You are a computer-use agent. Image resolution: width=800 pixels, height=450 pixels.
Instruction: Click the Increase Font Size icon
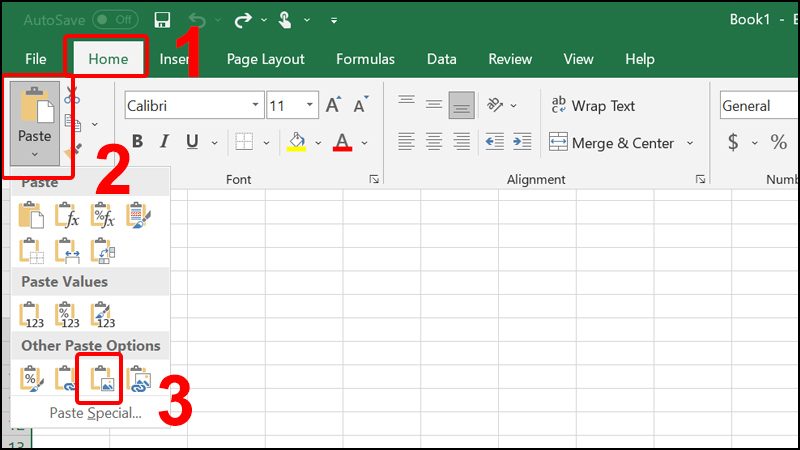pyautogui.click(x=333, y=106)
